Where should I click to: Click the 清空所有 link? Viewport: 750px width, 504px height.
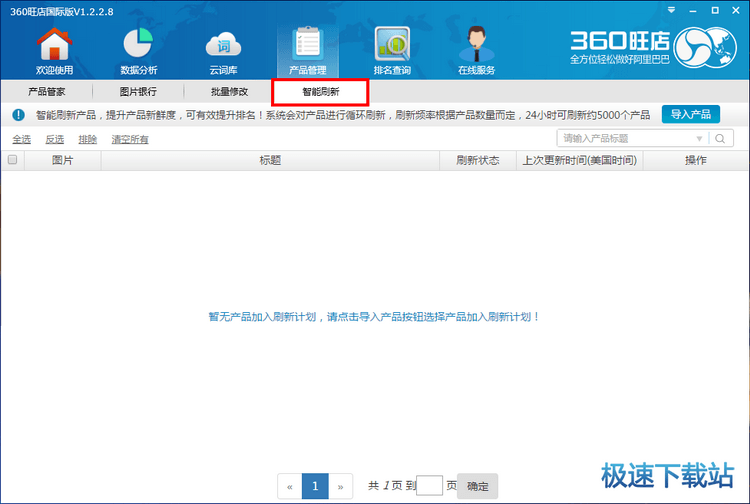pos(130,139)
